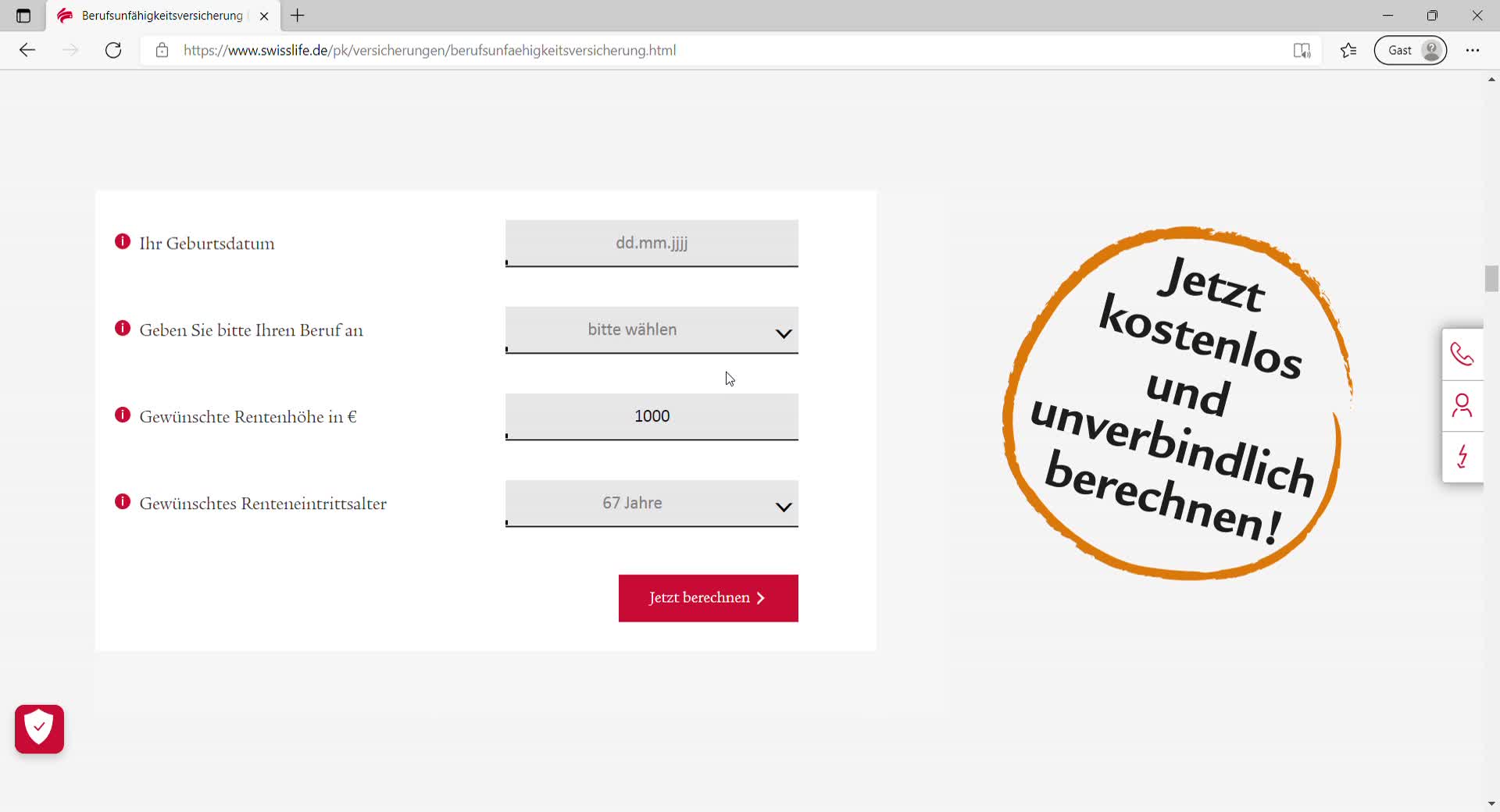Open the immersive reader icon in address bar
The width and height of the screenshot is (1500, 812).
click(1302, 51)
